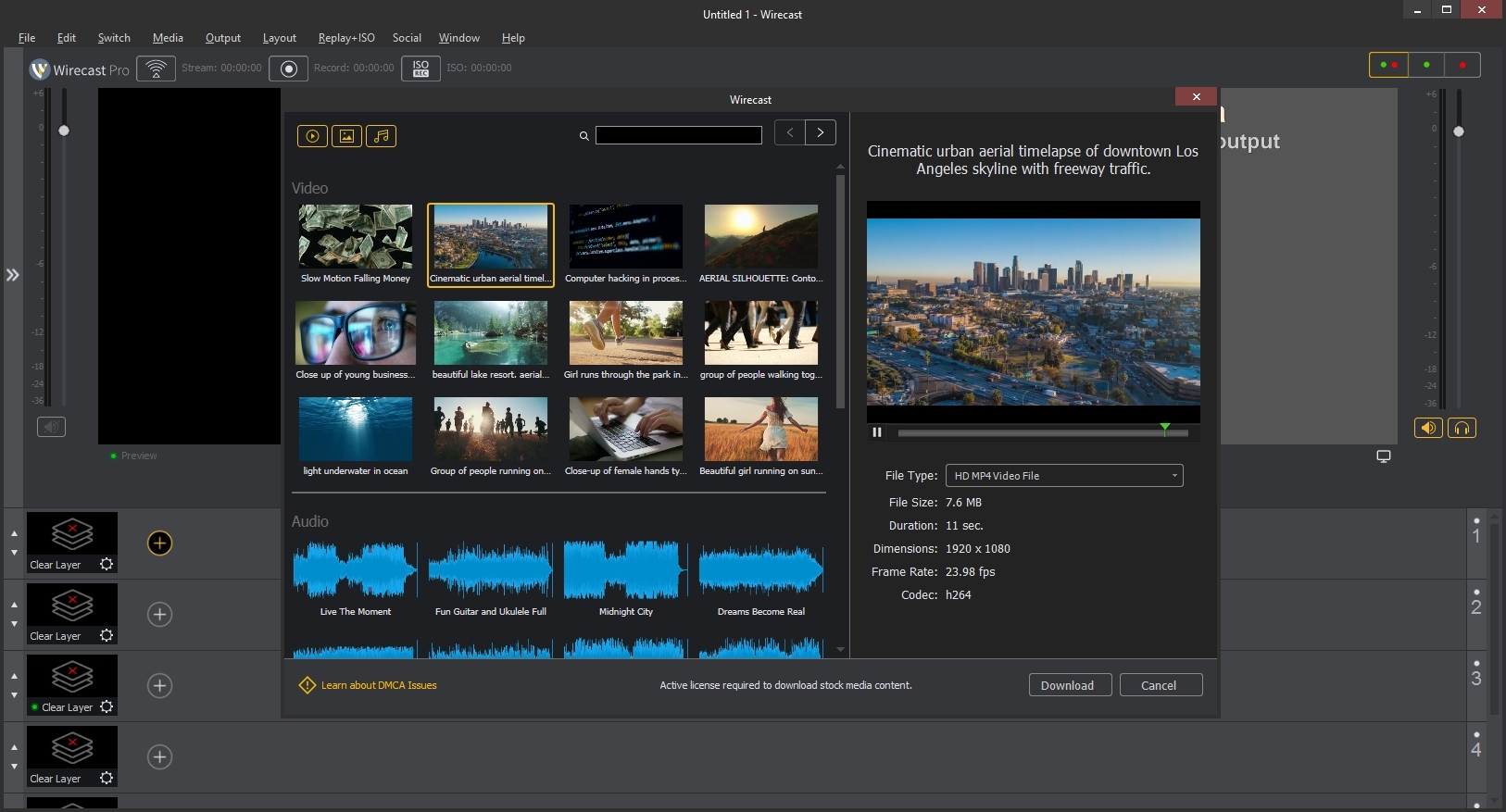The width and height of the screenshot is (1506, 812).
Task: Open the Social menu
Action: [x=407, y=38]
